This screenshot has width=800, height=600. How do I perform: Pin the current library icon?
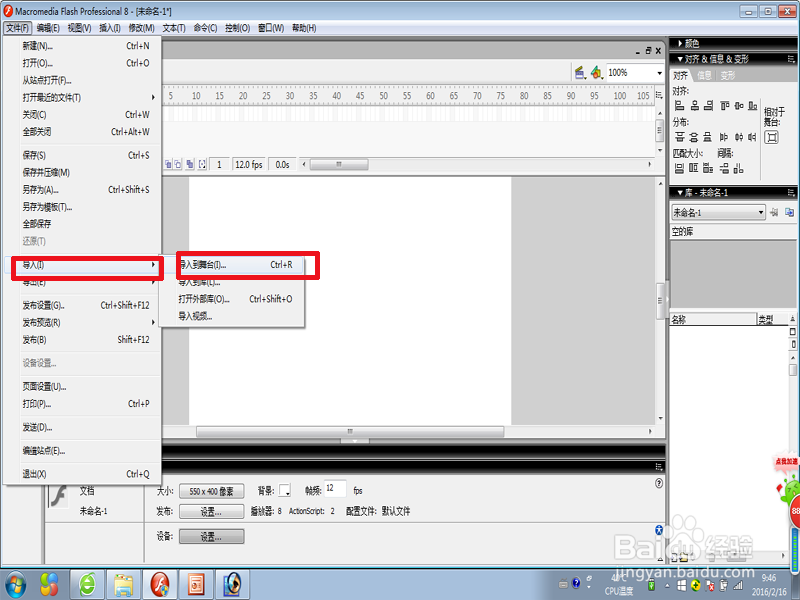tap(774, 212)
